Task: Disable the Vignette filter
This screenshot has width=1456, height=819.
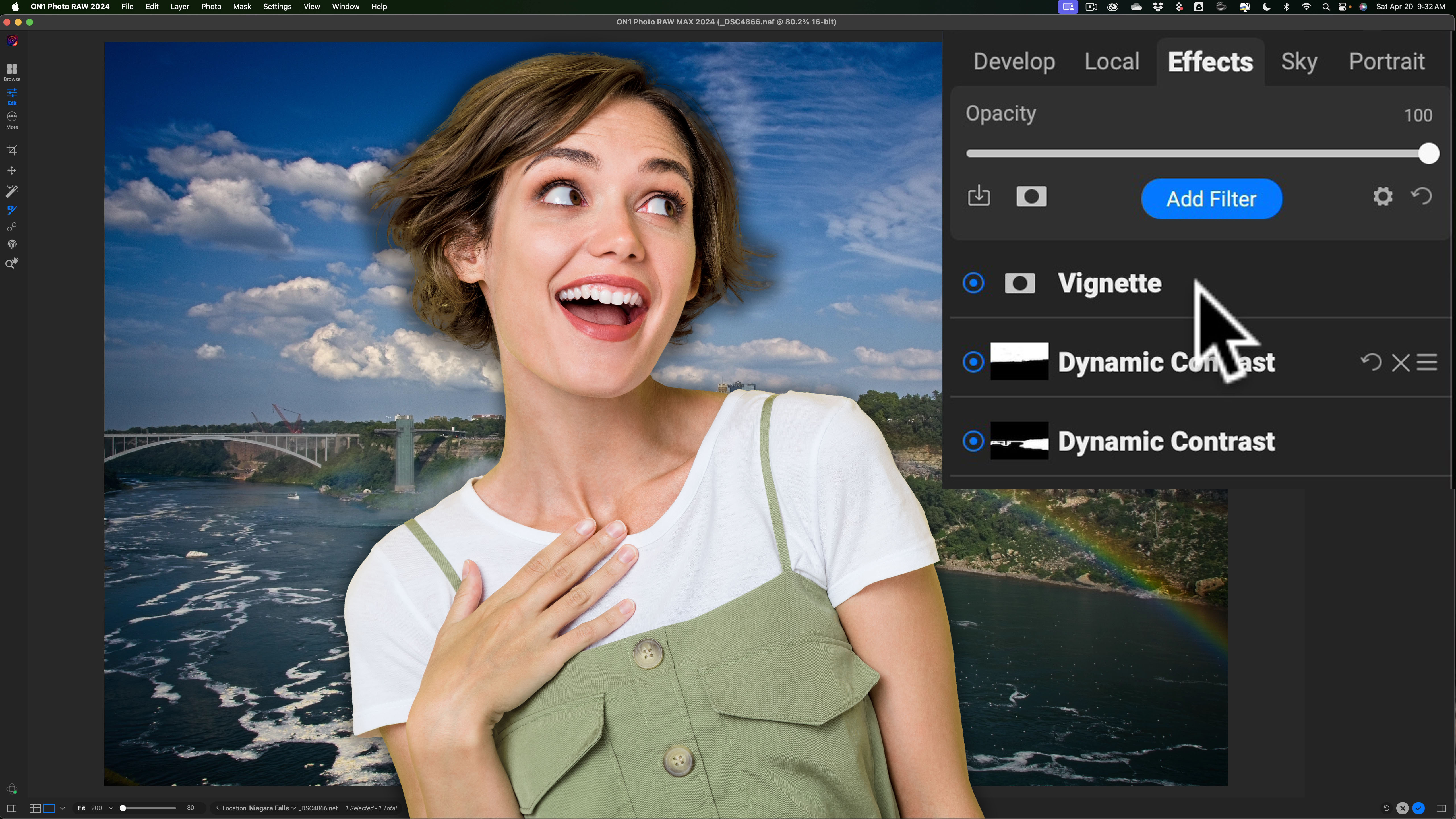Action: tap(973, 283)
